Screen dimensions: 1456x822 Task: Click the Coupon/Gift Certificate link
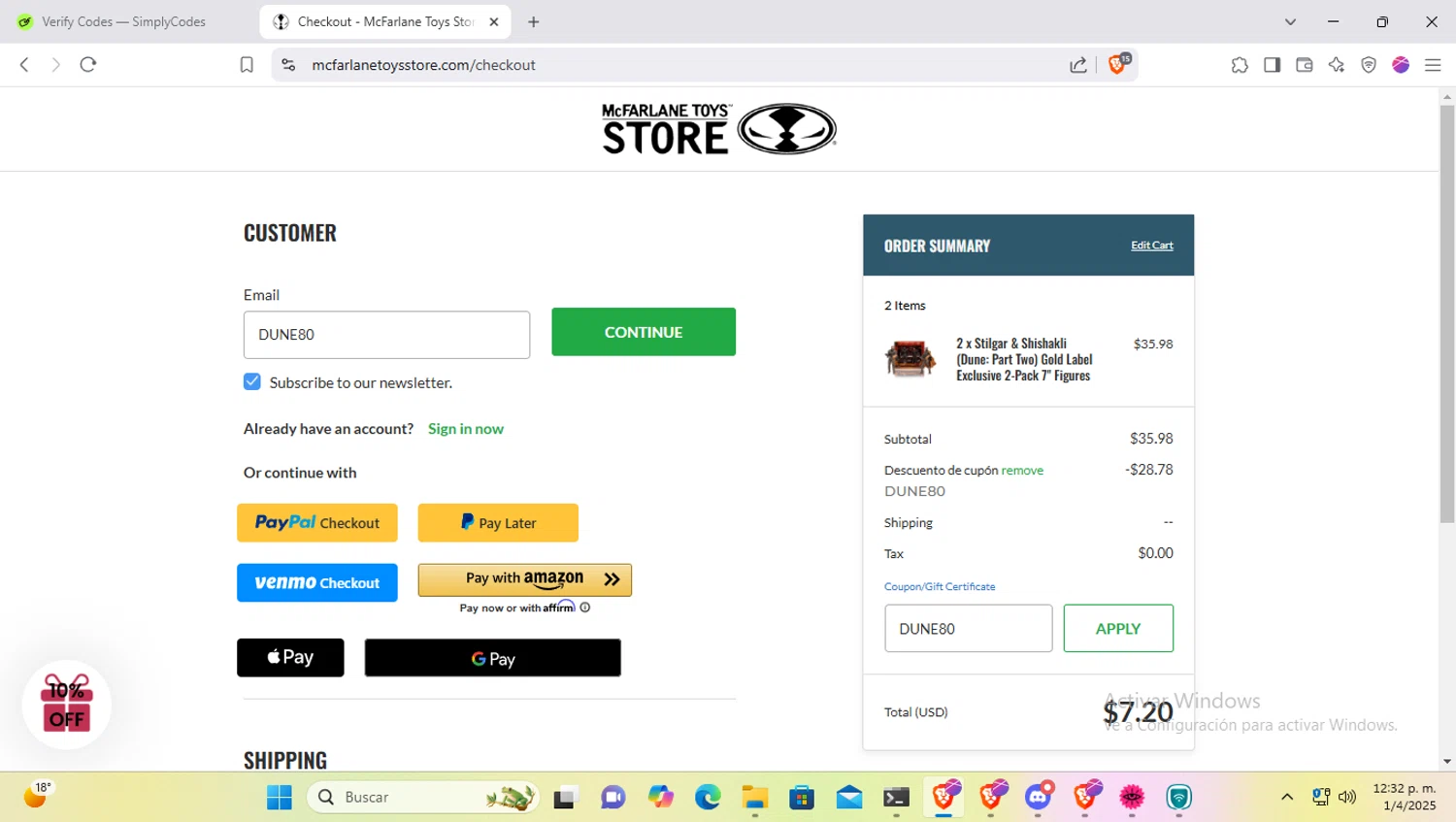pos(940,587)
